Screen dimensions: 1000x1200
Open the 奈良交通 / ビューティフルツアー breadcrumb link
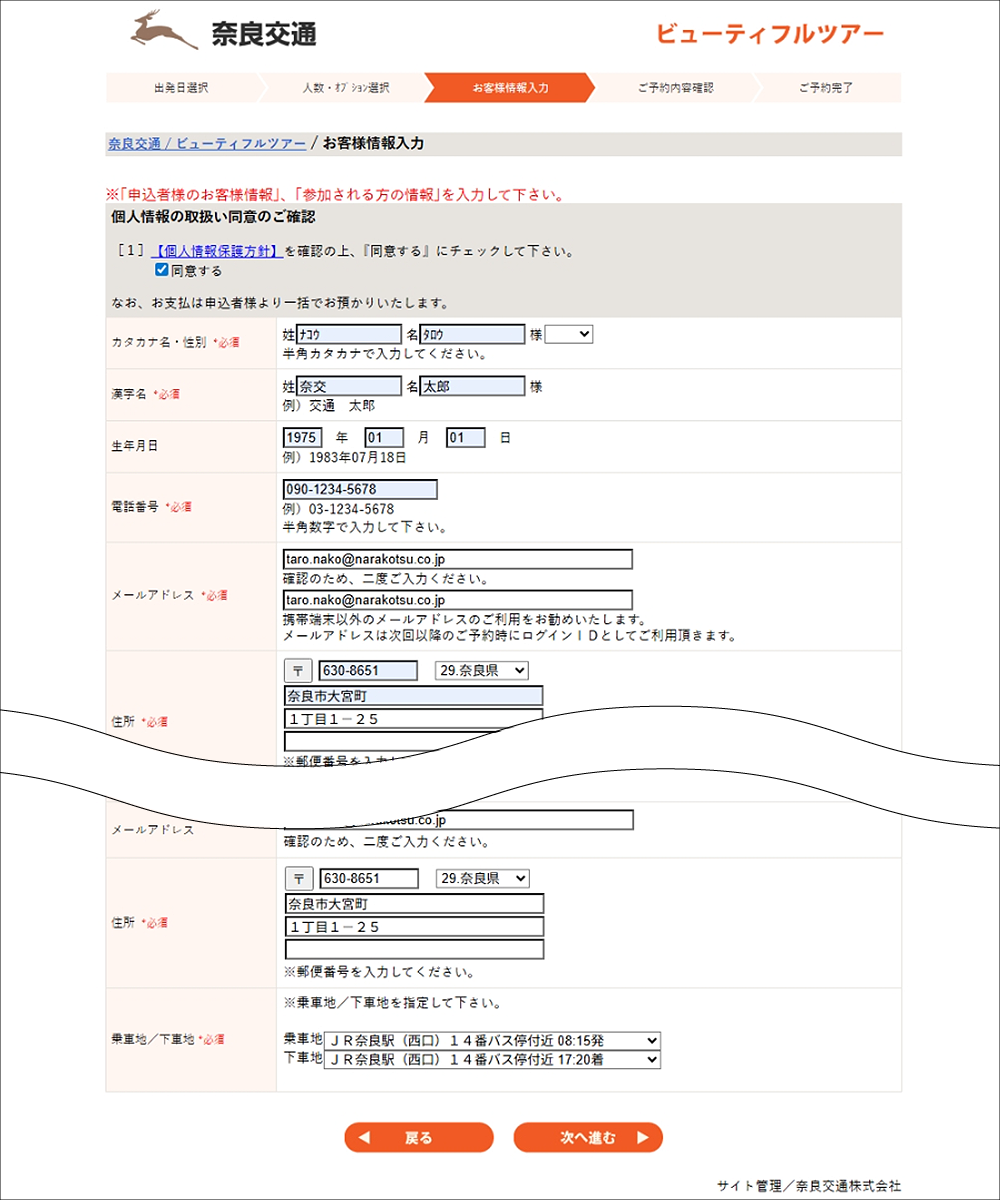[207, 144]
